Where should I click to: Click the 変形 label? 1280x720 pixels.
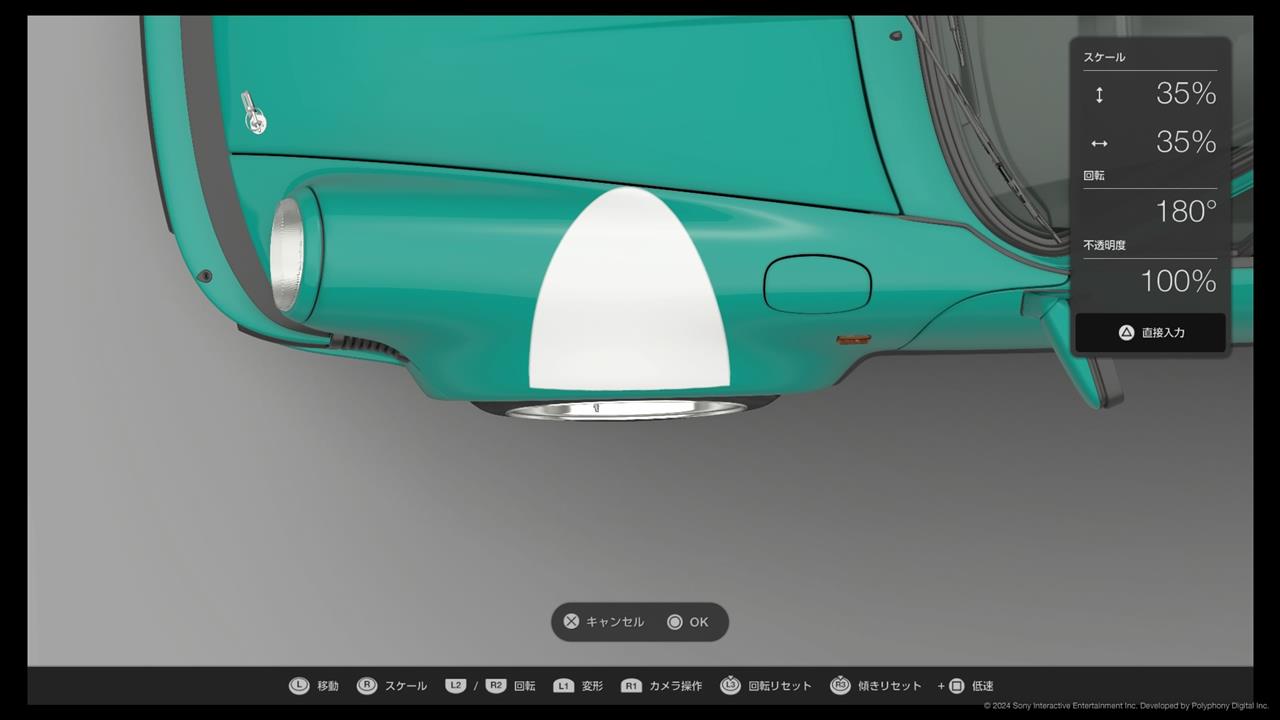[592, 686]
